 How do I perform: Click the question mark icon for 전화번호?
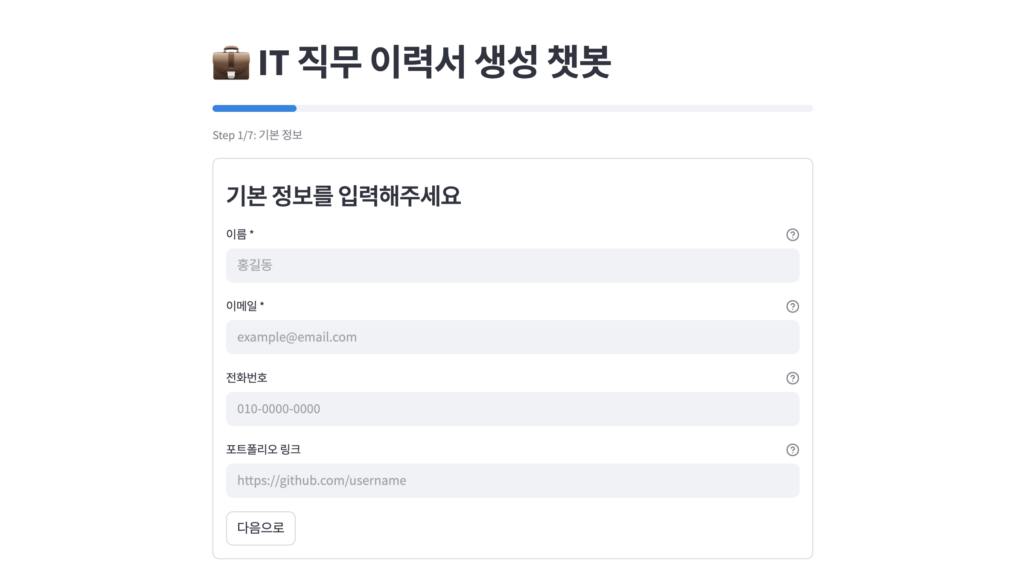[792, 379]
